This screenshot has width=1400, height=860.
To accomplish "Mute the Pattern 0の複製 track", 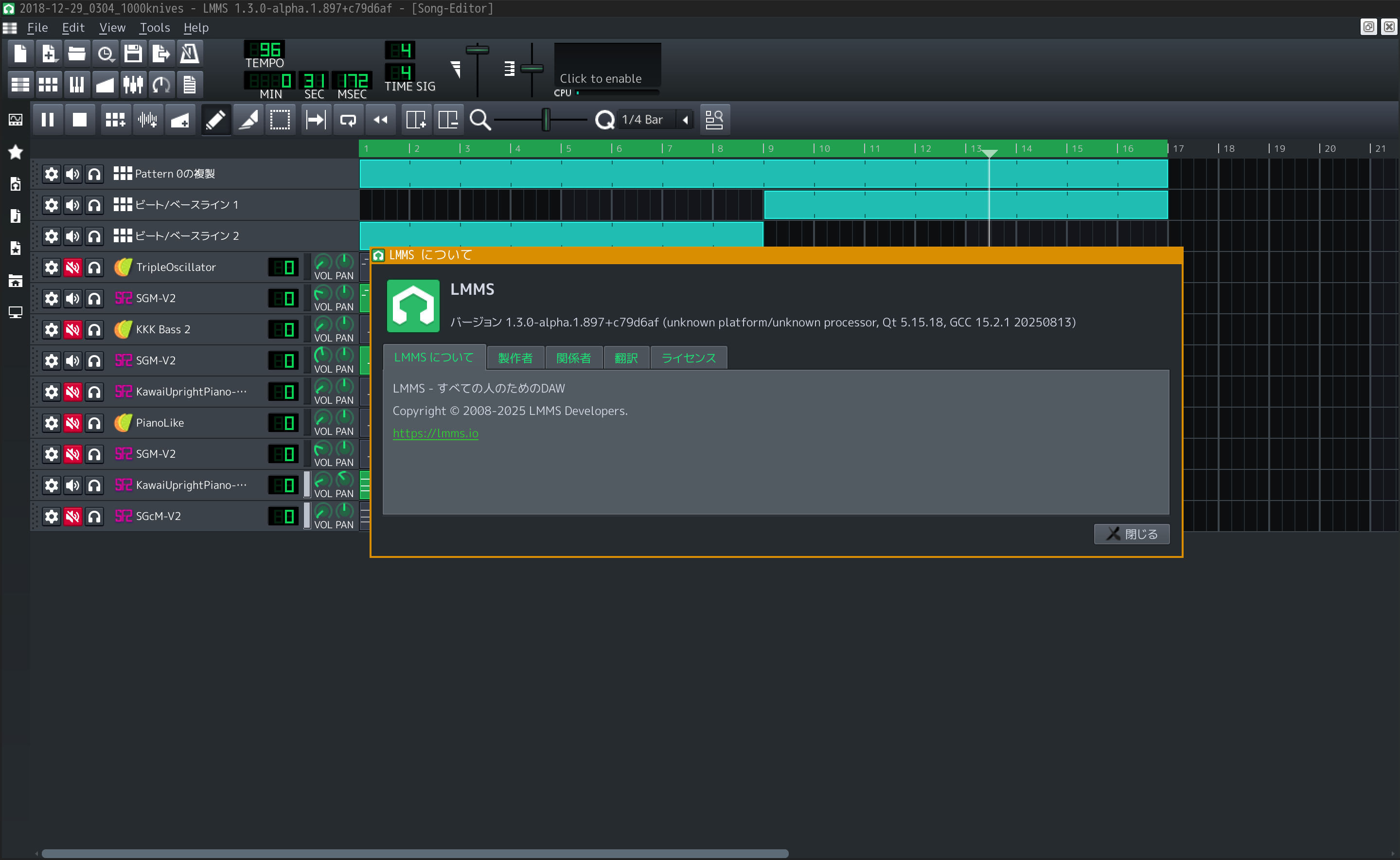I will (x=73, y=174).
